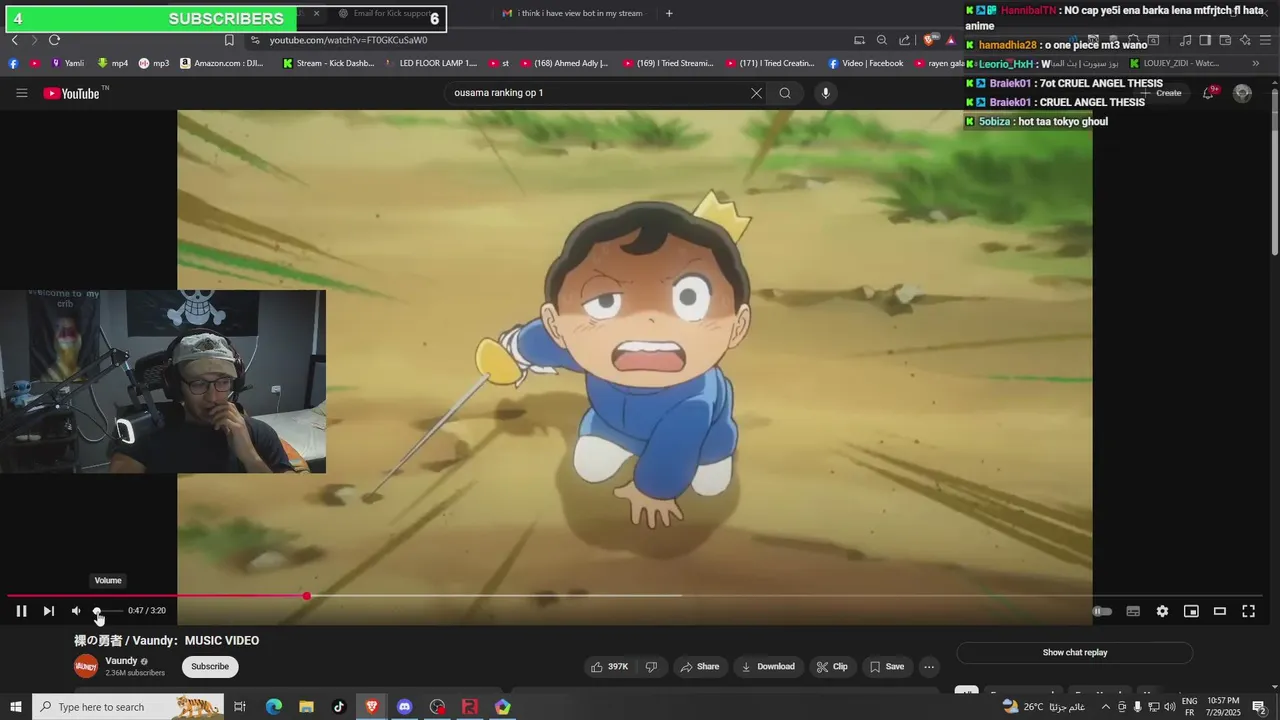Go to the YouTube home logo
Image resolution: width=1280 pixels, height=720 pixels.
[74, 93]
